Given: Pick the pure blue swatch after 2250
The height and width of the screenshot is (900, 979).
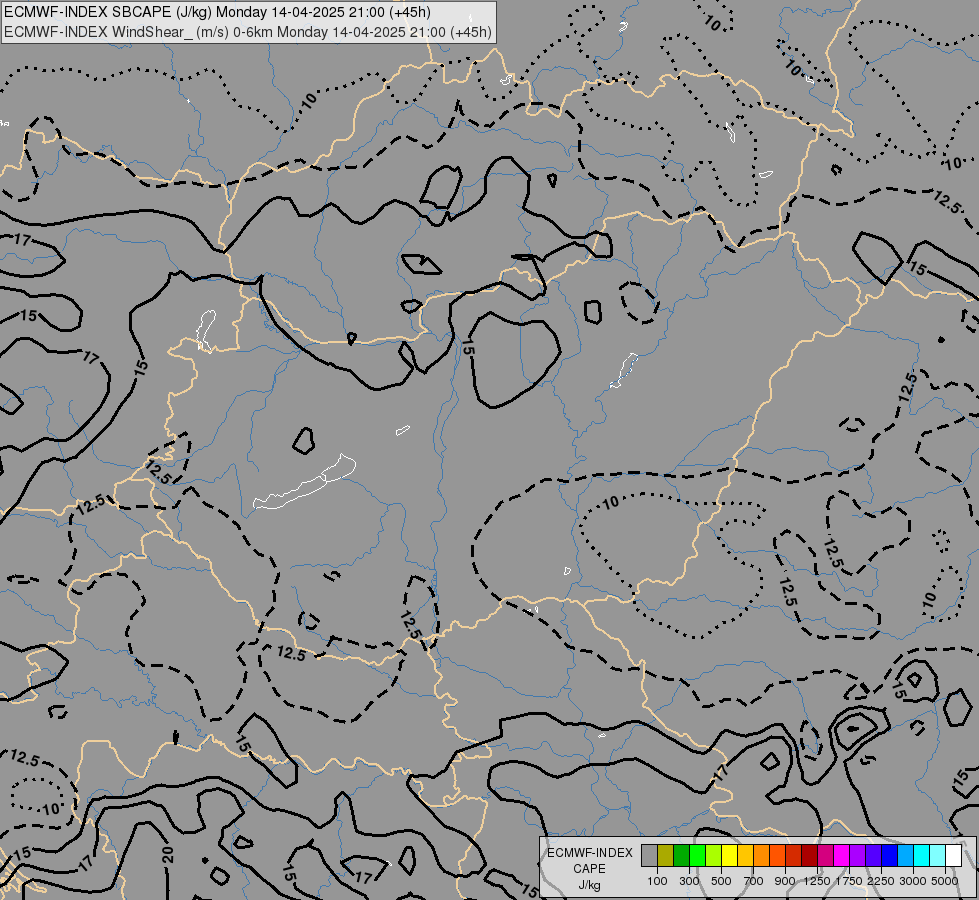Looking at the screenshot, I should (889, 856).
